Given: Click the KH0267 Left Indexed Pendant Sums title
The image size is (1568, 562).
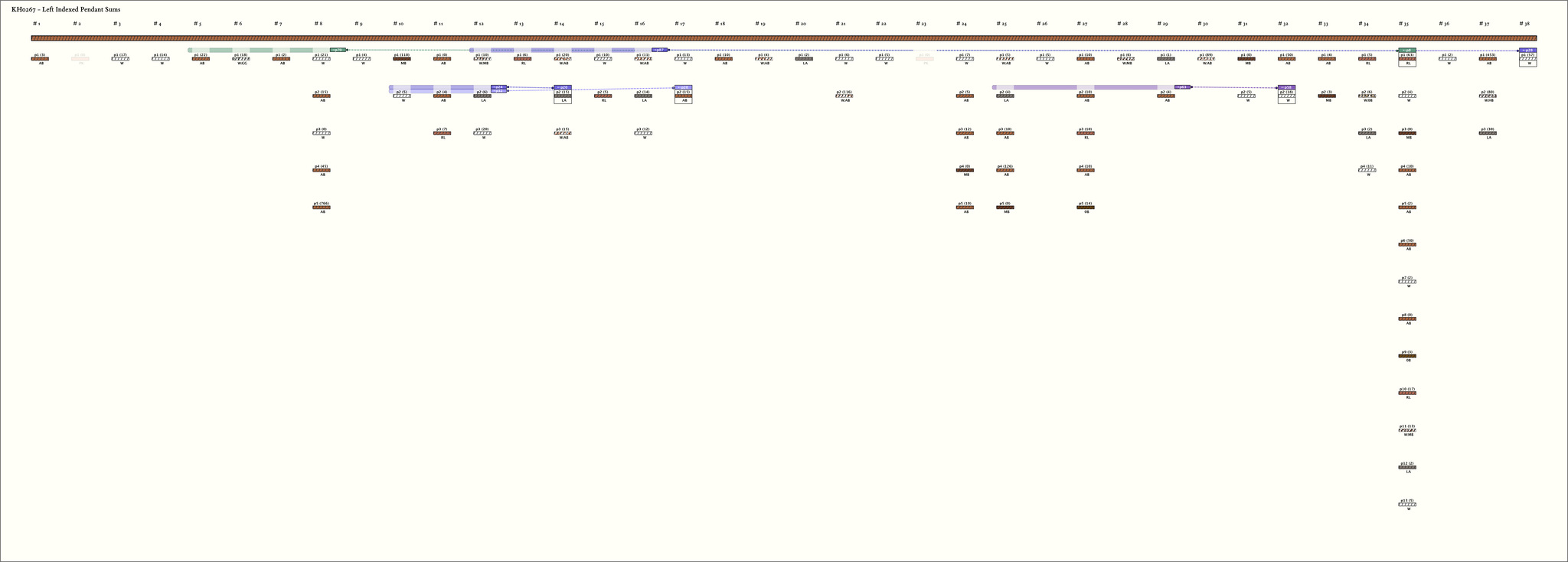Looking at the screenshot, I should 66,9.
